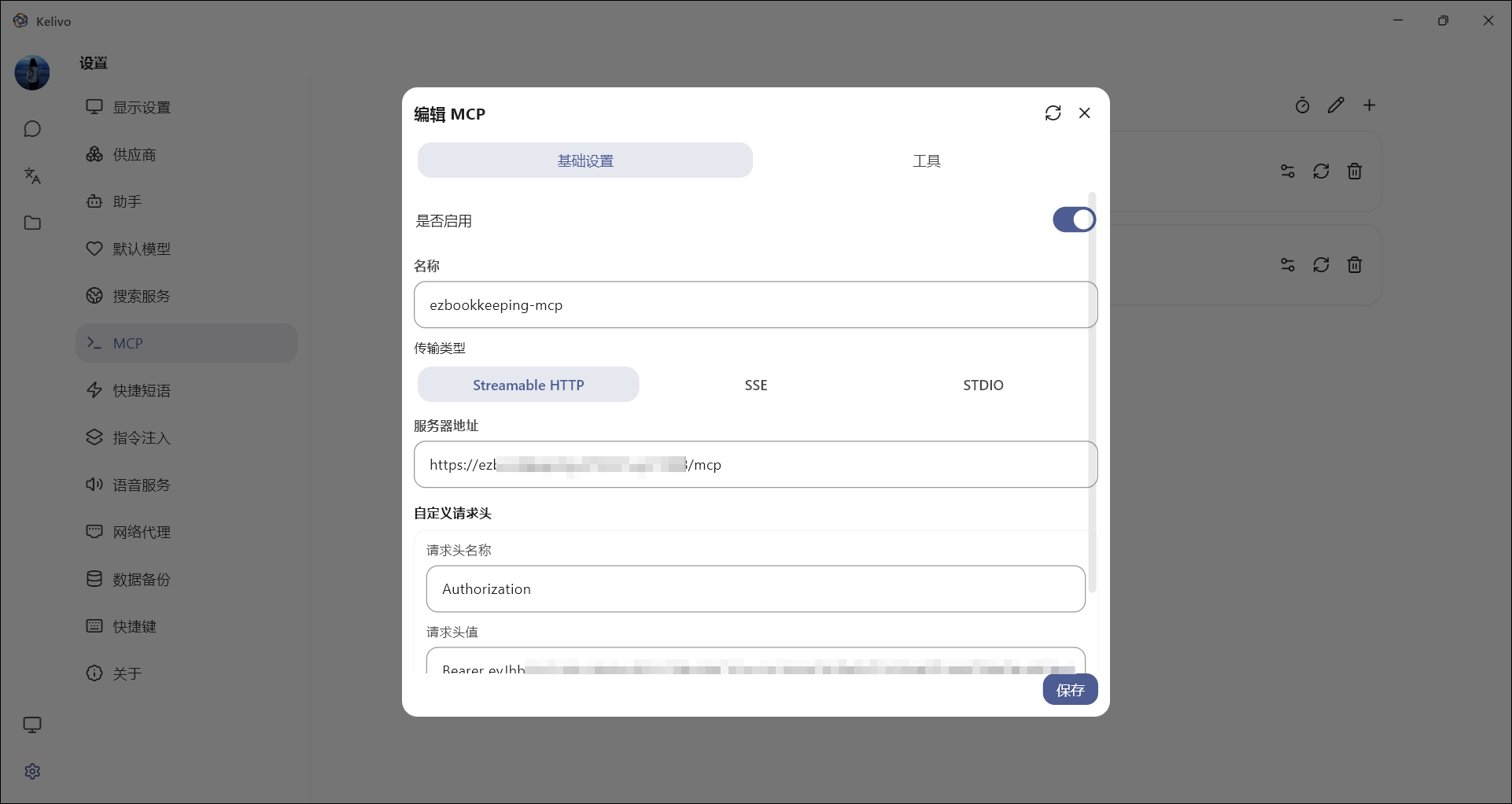
Task: Click the monitor icon at sidebar bottom
Action: tap(32, 725)
